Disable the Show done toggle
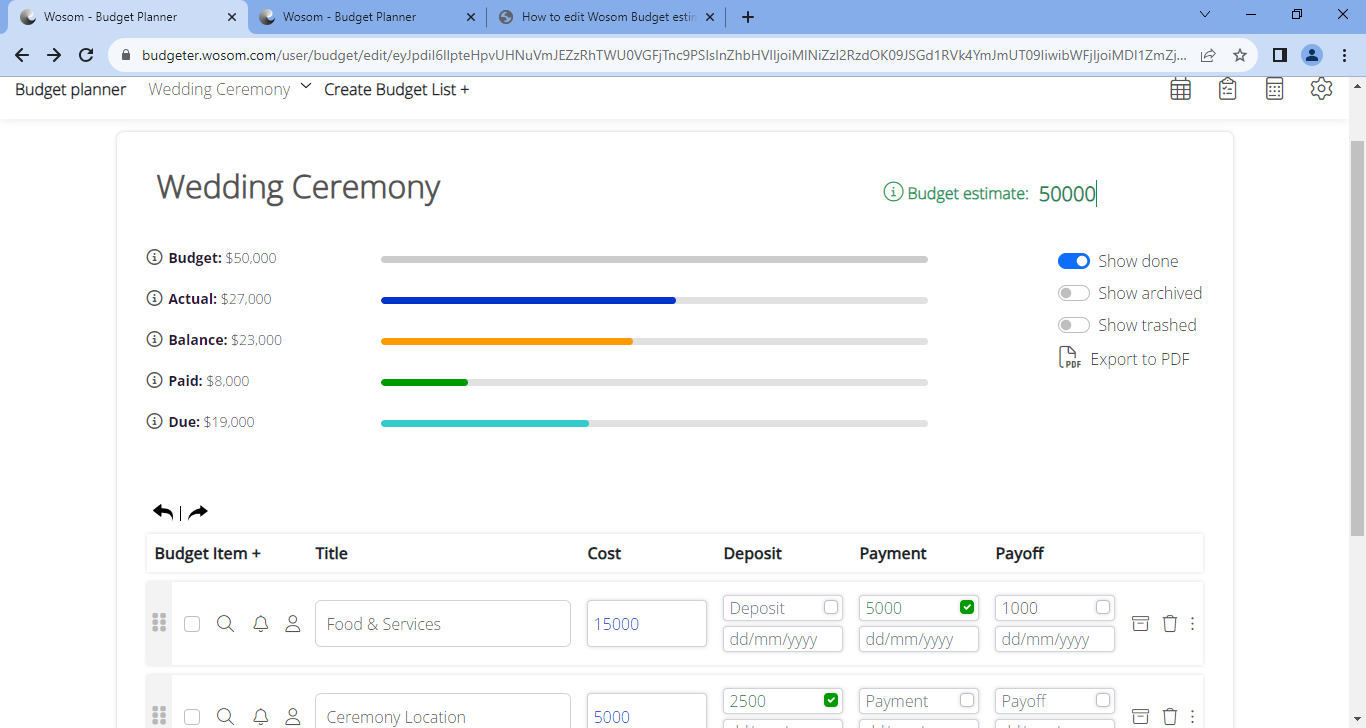1366x728 pixels. (1073, 260)
